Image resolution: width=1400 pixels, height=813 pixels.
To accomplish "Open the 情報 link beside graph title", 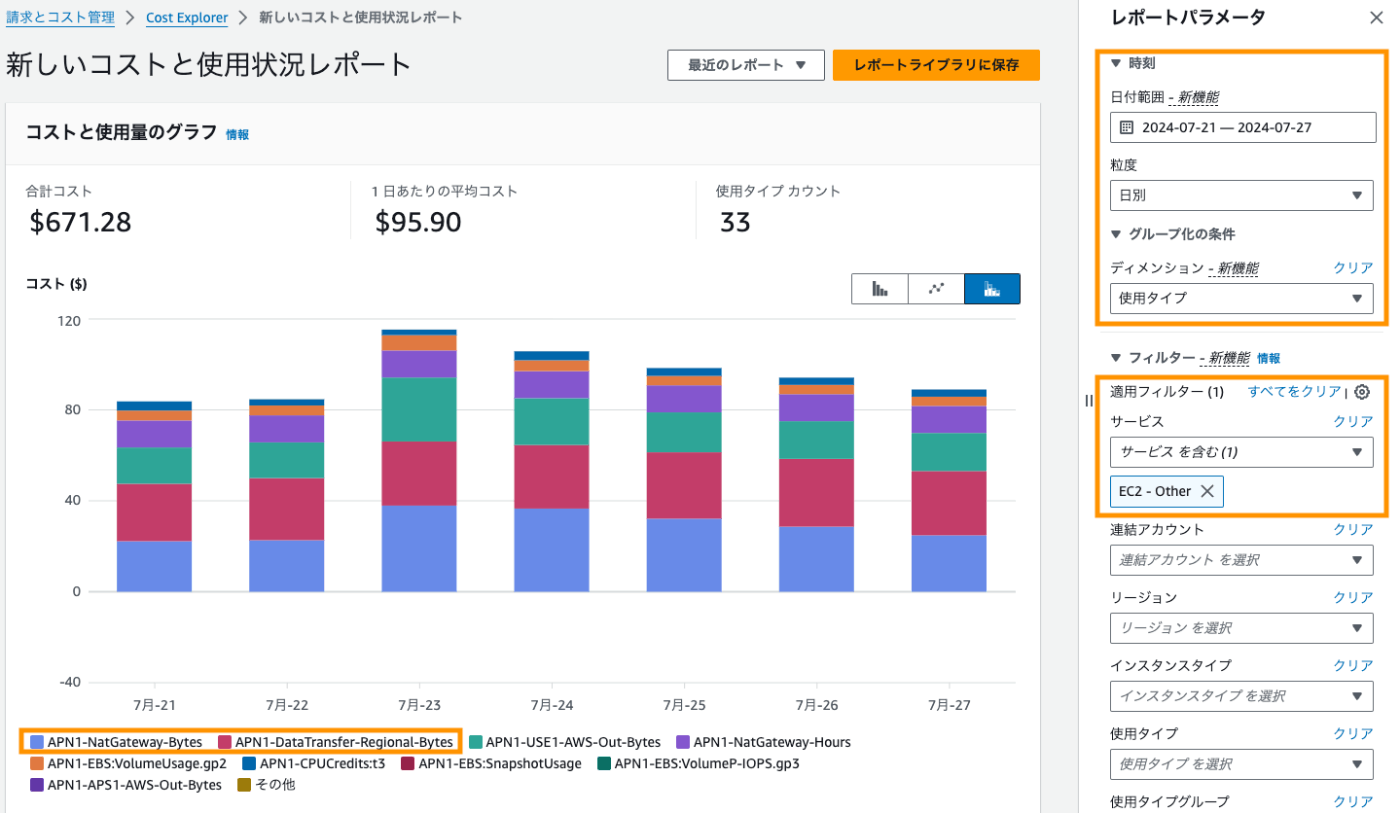I will coord(237,134).
